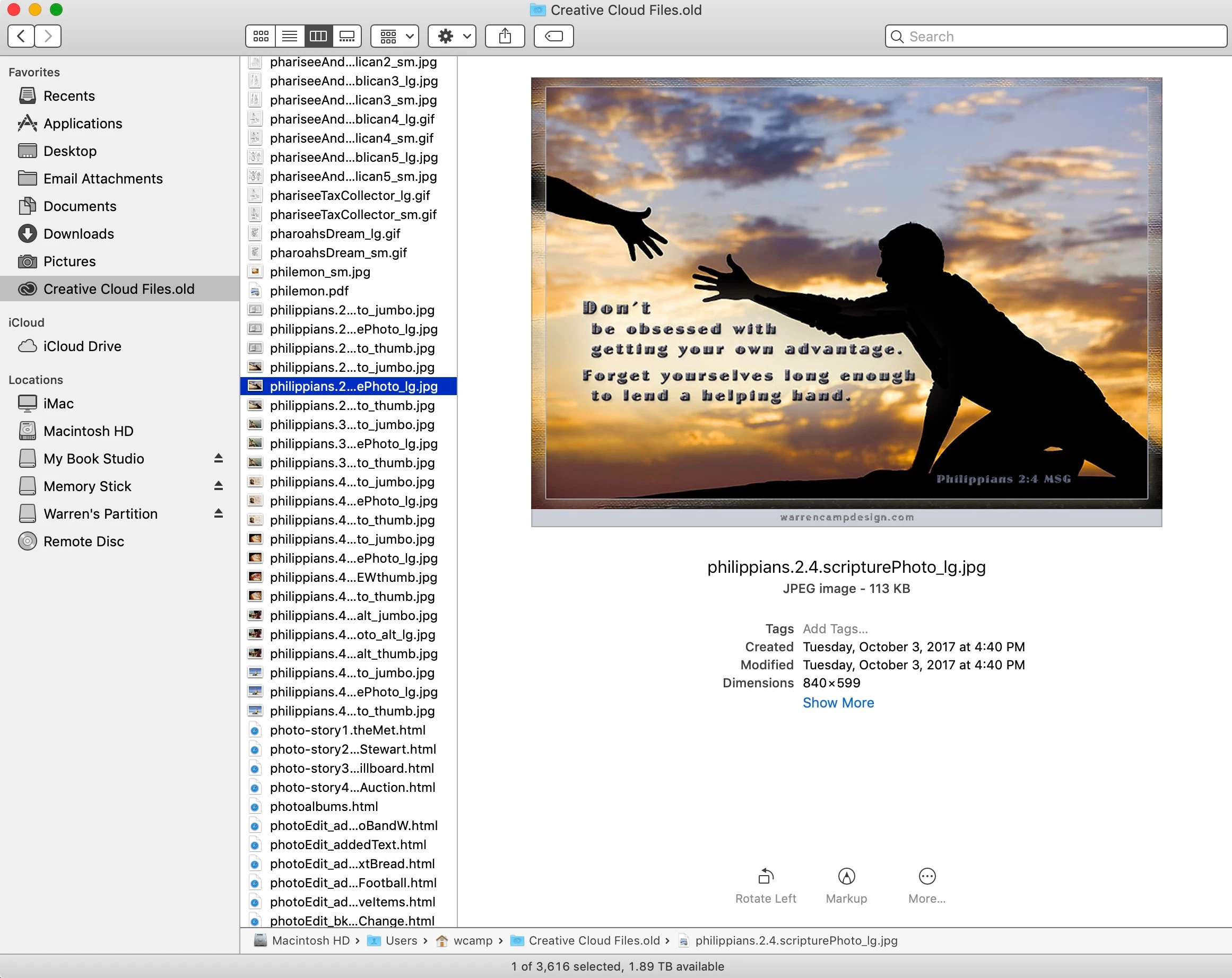The height and width of the screenshot is (978, 1232).
Task: Select philemon.pdf in file list
Action: tap(309, 291)
